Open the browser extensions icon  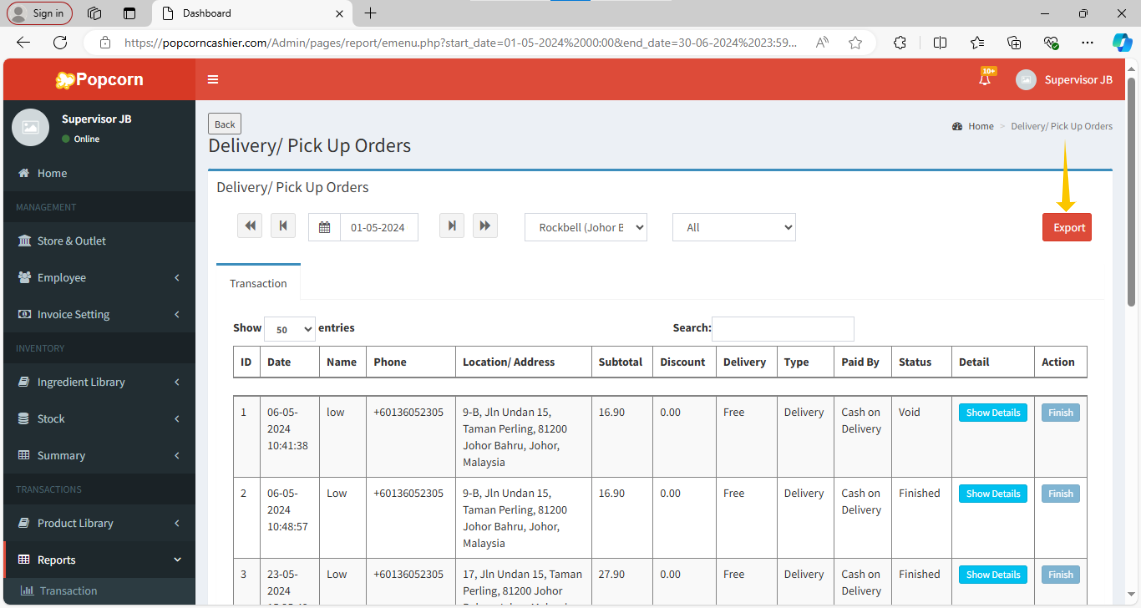point(900,43)
